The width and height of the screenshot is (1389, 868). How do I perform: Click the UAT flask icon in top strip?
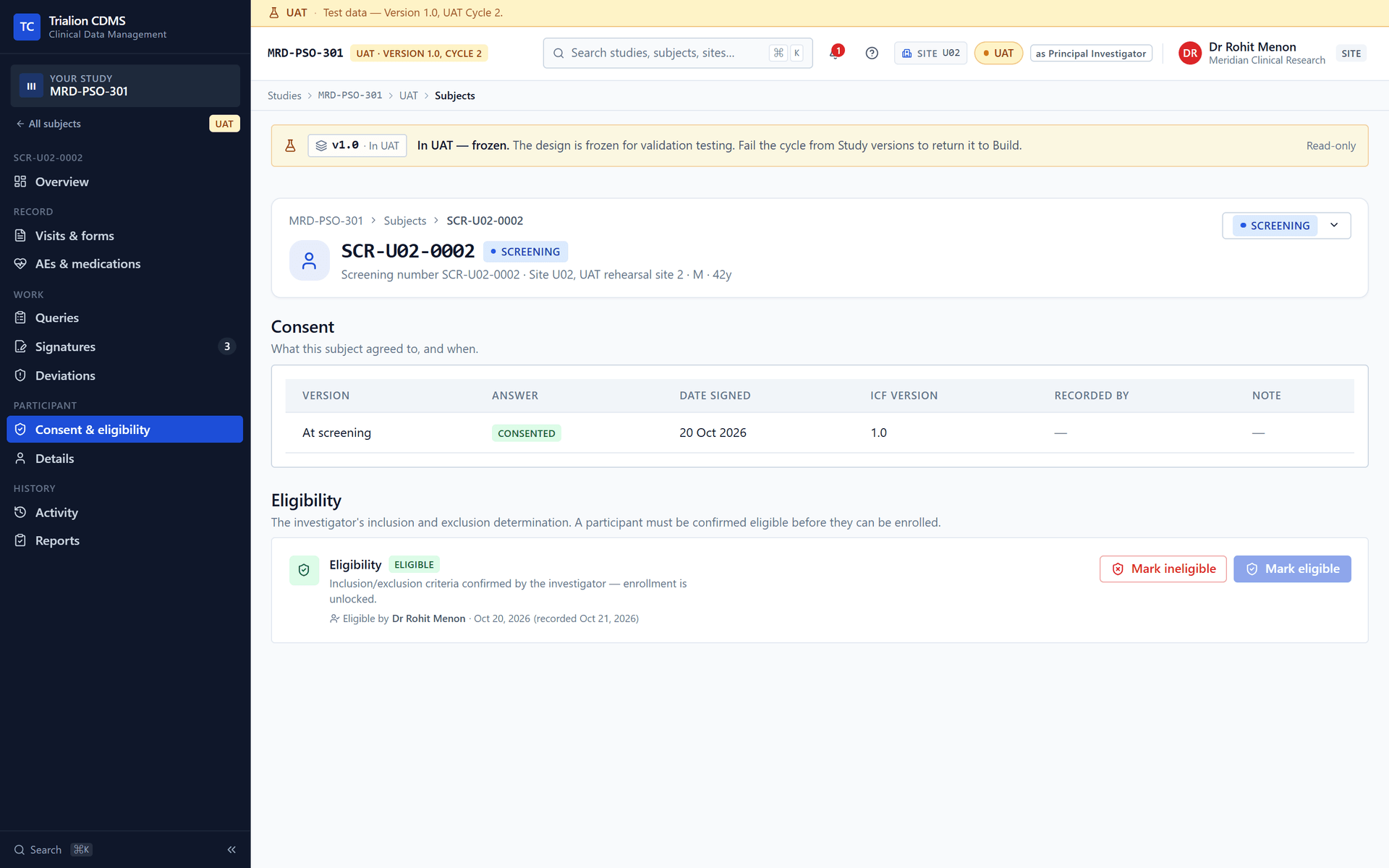tap(274, 12)
